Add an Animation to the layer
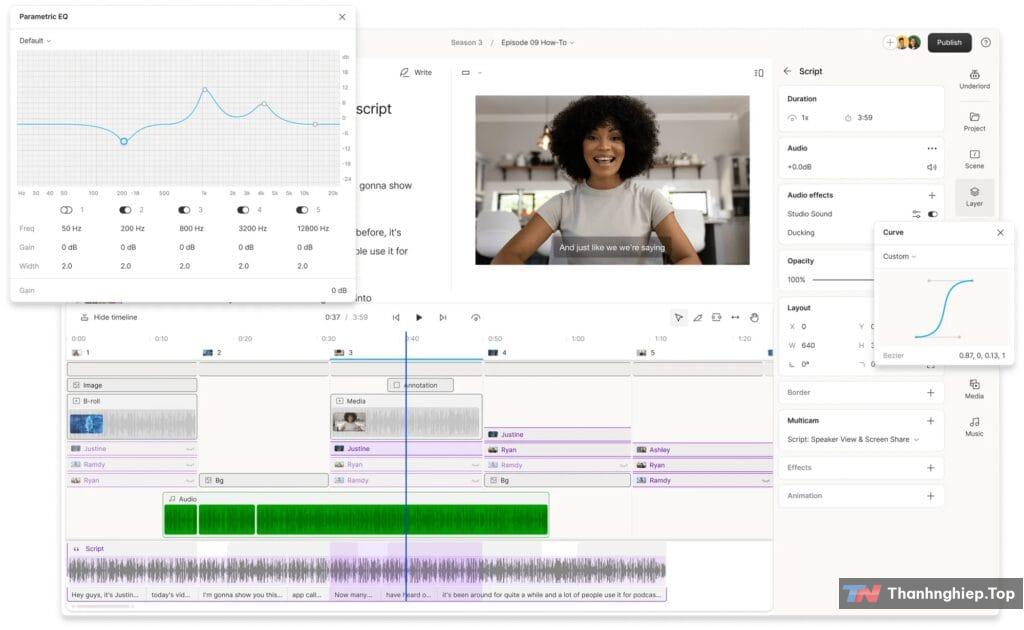1024x630 pixels. (x=931, y=496)
